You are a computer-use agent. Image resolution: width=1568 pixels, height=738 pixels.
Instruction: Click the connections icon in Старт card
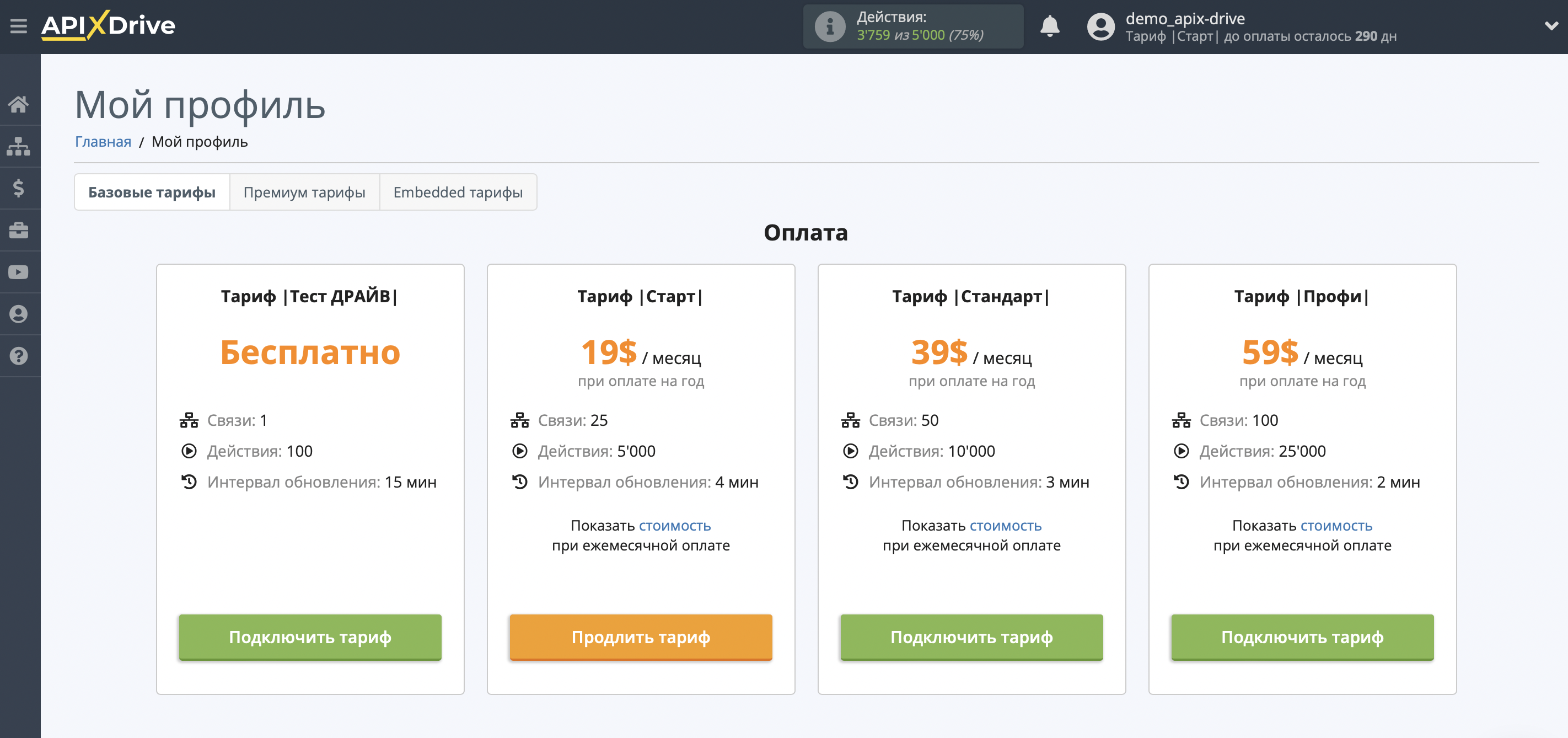(520, 420)
